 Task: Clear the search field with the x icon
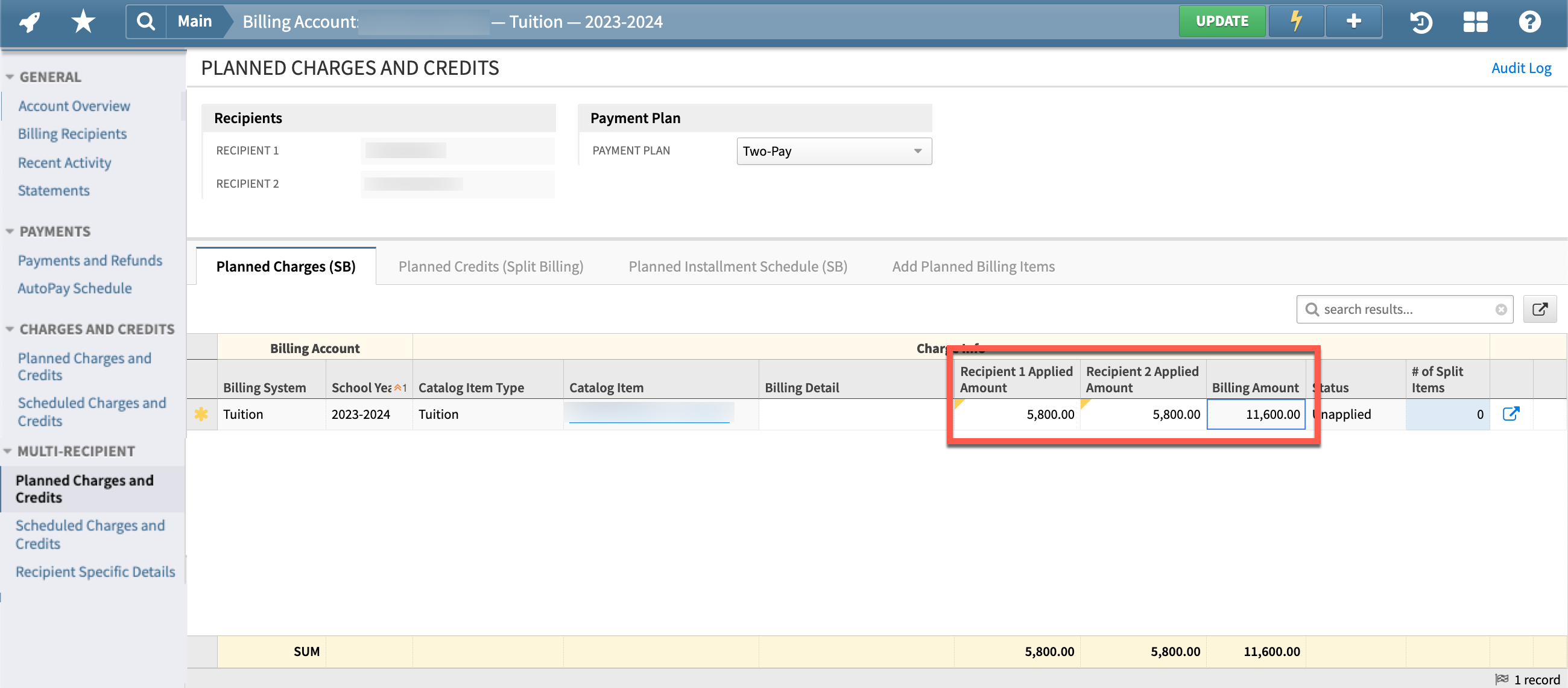click(1501, 309)
